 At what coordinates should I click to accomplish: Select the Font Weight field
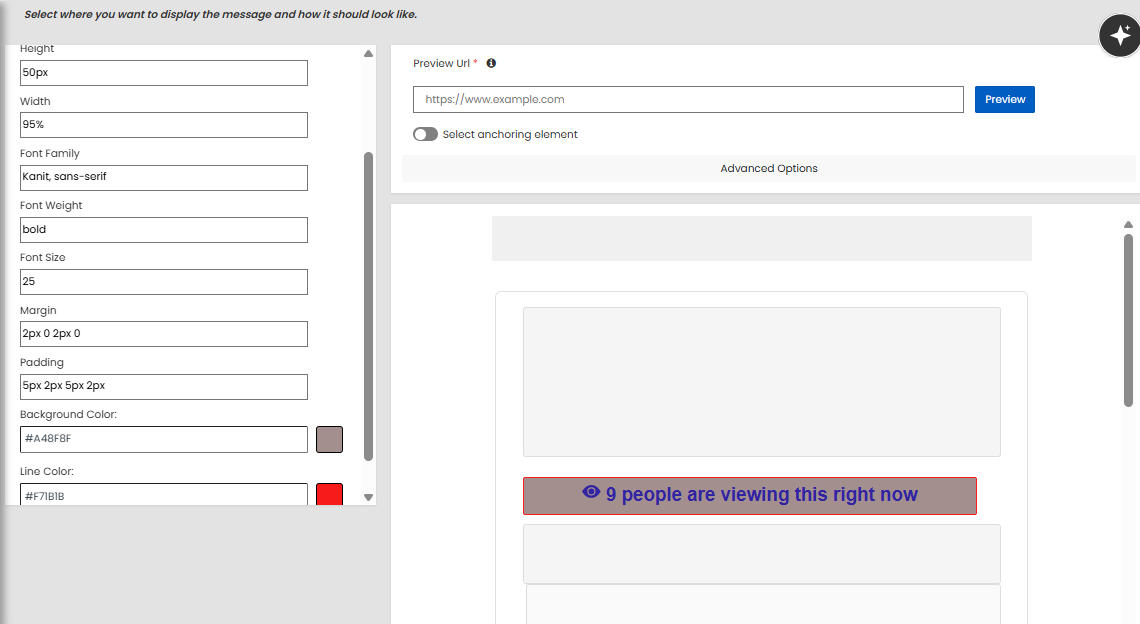(163, 229)
